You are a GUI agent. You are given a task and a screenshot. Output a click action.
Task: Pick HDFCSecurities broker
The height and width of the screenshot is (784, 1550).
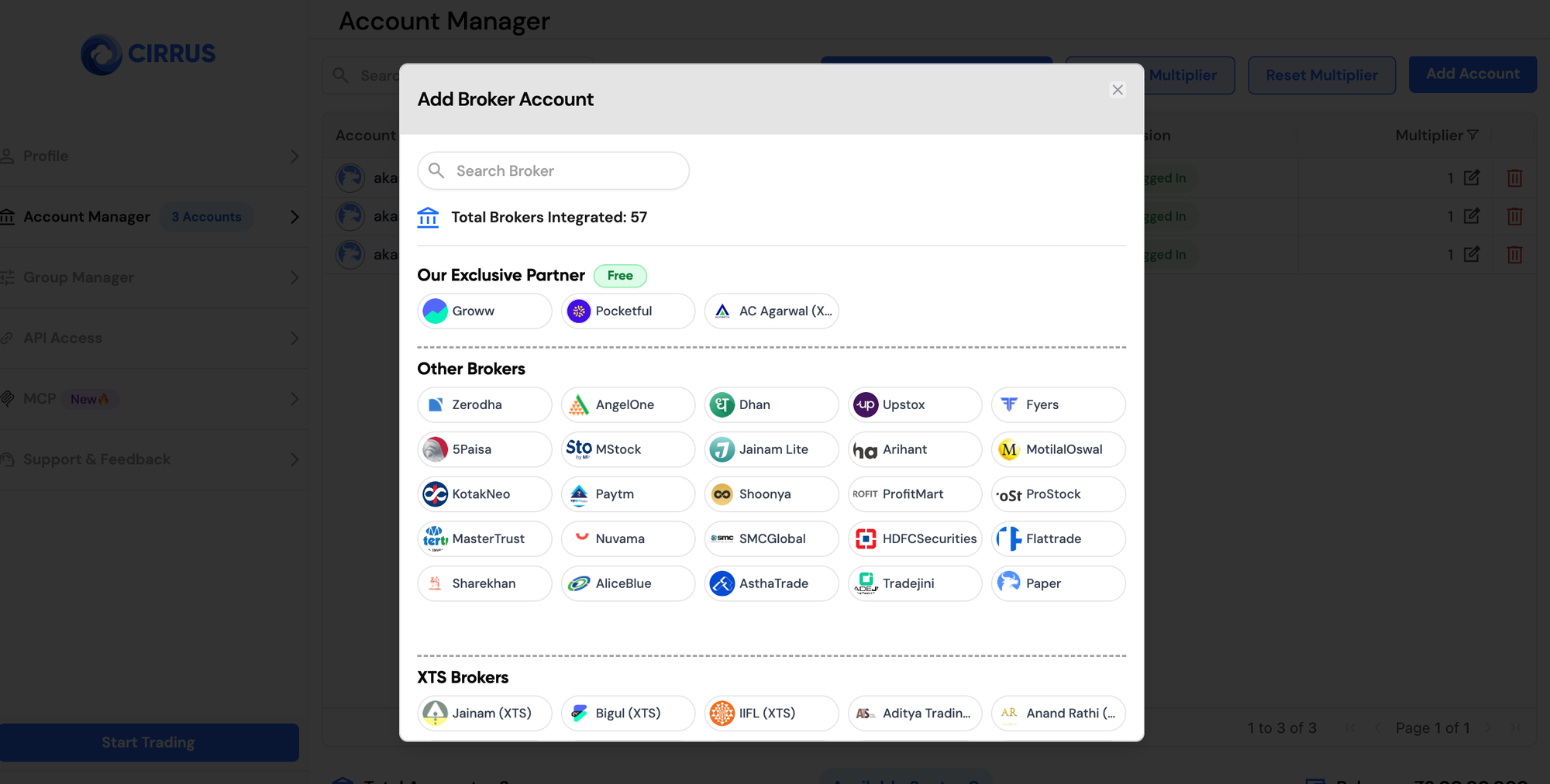(x=914, y=538)
